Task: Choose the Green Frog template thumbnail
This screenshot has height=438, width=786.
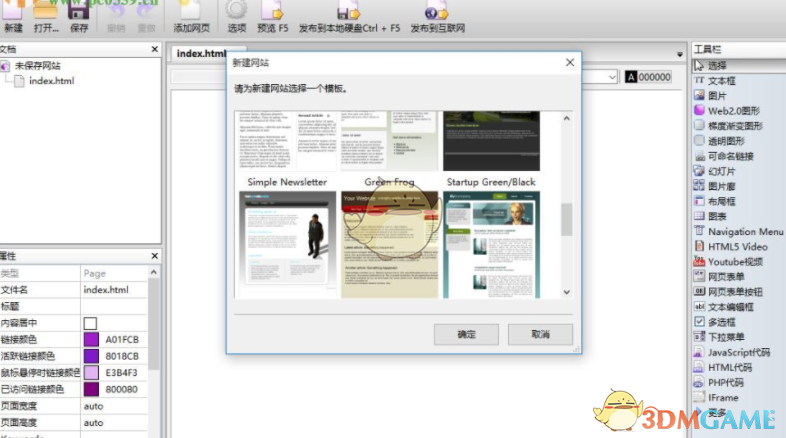Action: pyautogui.click(x=389, y=141)
